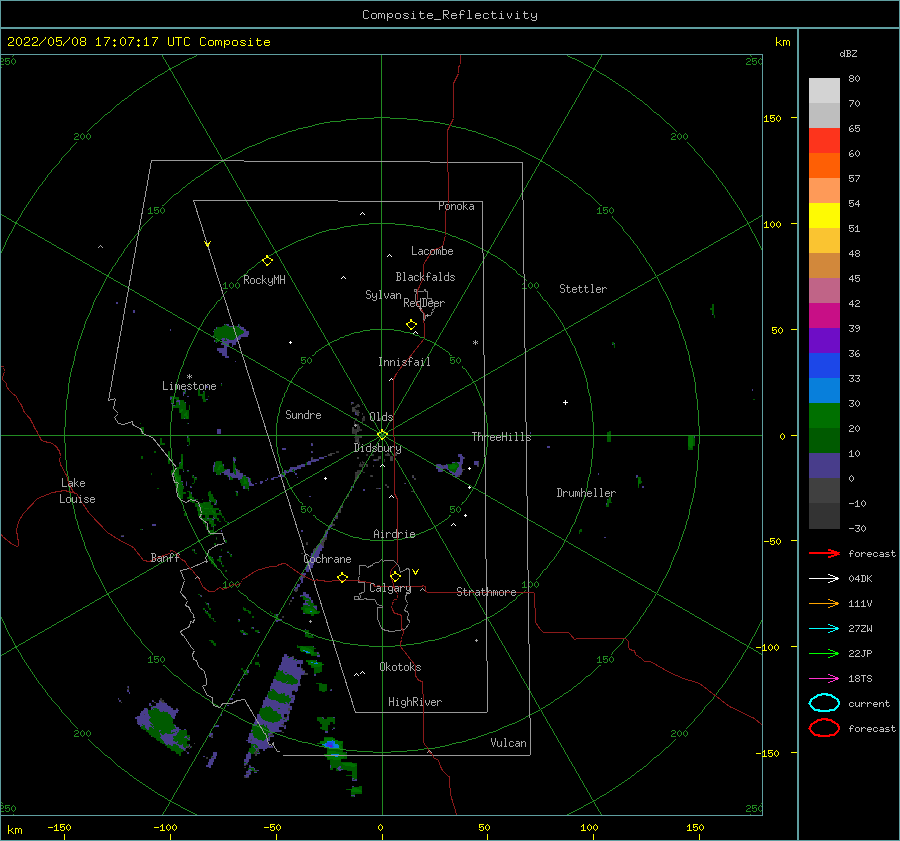Viewport: 900px width, 841px height.
Task: Select the white 04DK arrow legend entry
Action: [x=824, y=578]
